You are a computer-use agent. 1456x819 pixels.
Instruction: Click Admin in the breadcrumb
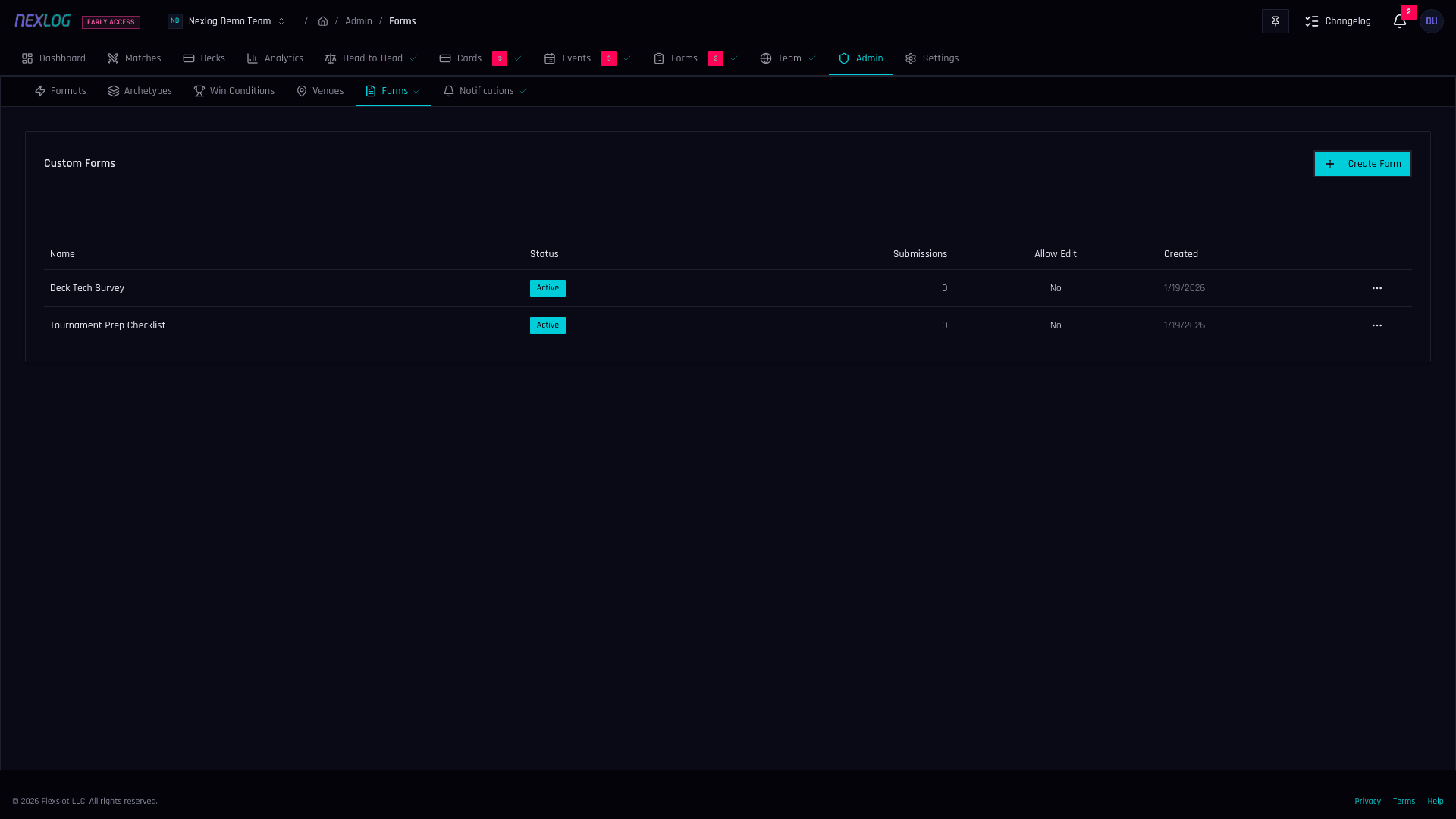click(x=359, y=21)
